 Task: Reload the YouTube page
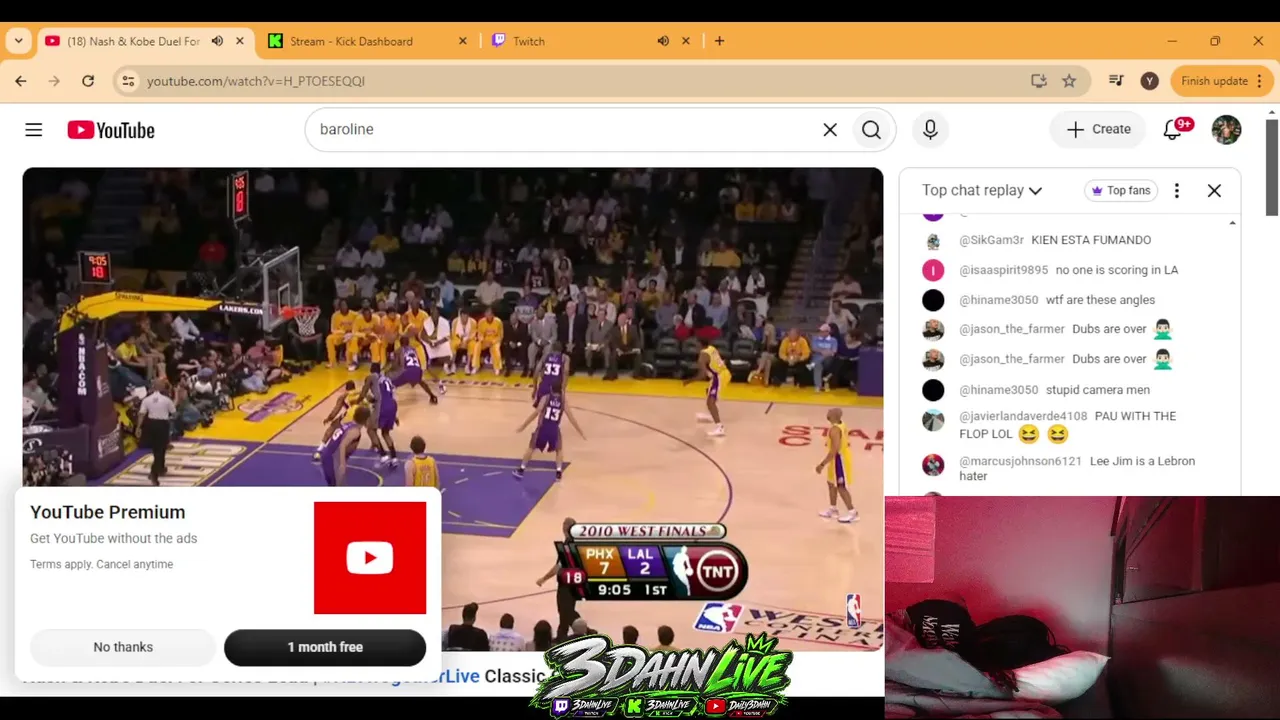(x=88, y=81)
